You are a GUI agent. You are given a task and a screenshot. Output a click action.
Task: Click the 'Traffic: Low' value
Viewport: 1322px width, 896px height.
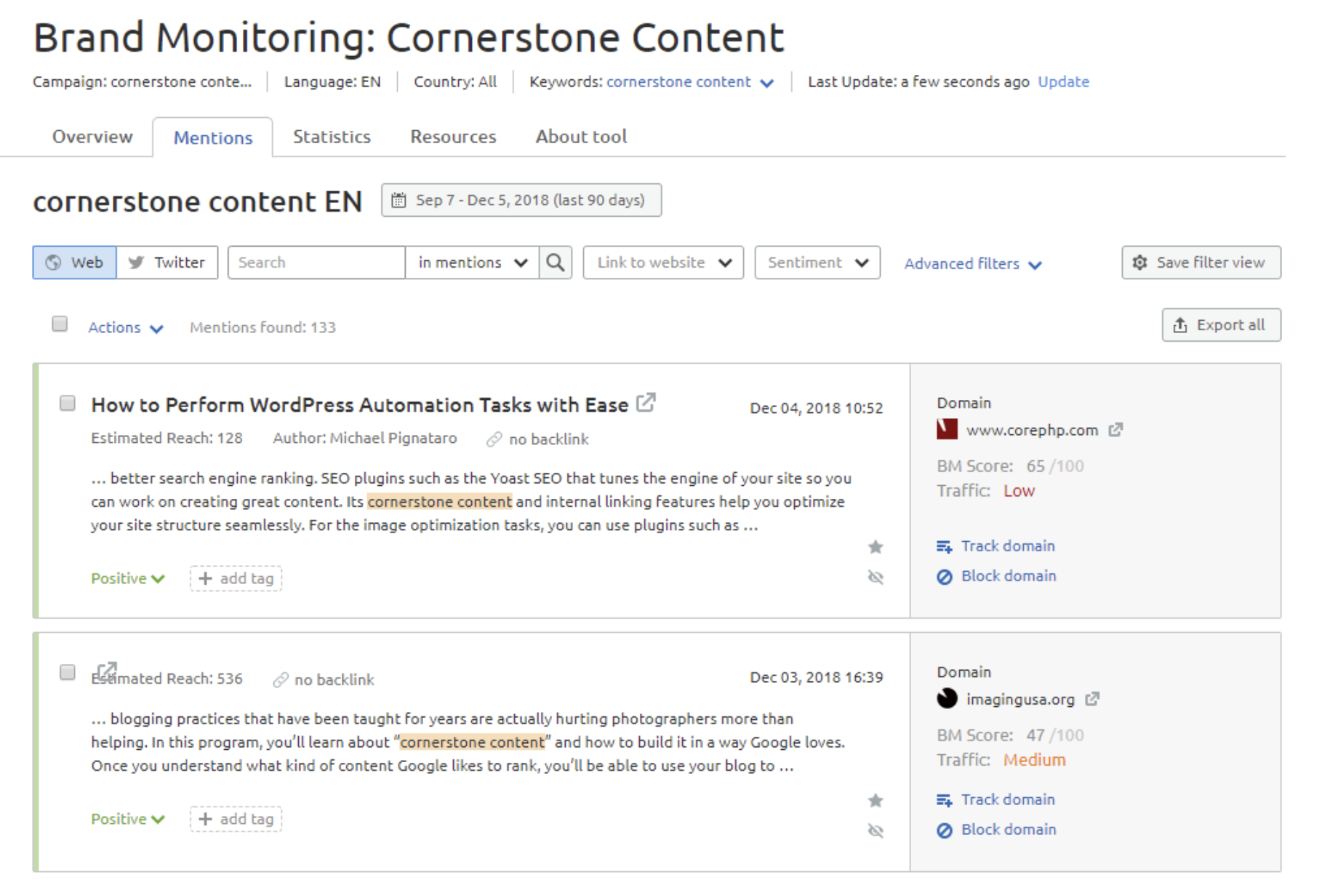tap(985, 491)
